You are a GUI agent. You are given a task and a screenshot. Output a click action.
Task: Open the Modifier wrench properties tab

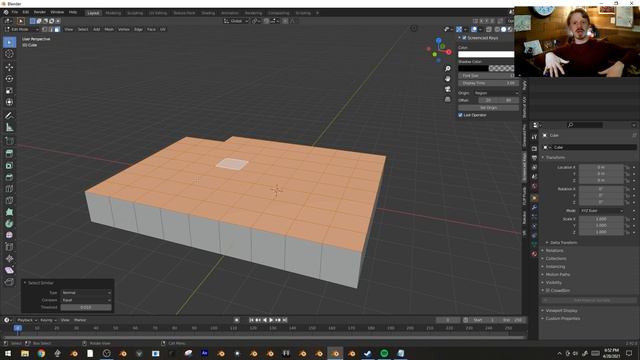[x=534, y=207]
